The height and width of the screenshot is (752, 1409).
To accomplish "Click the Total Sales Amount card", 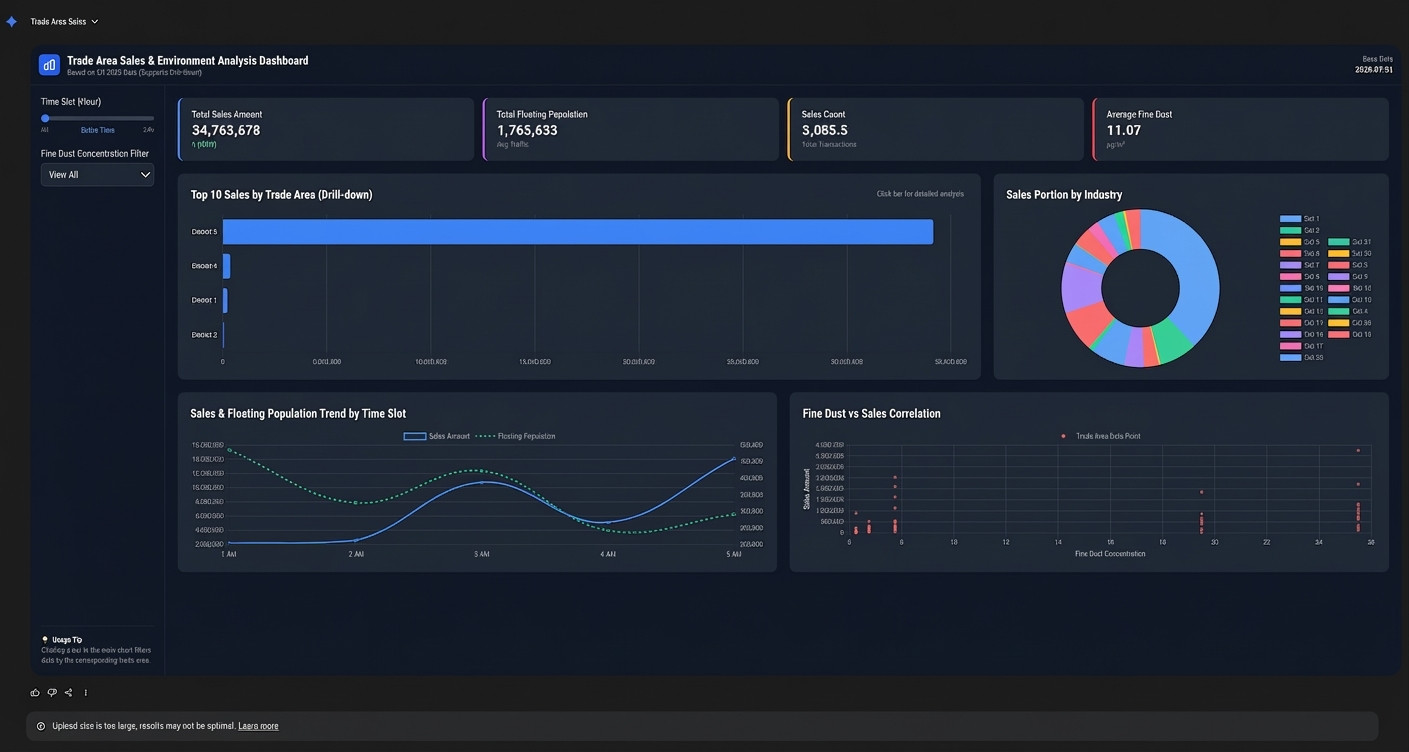I will click(x=326, y=129).
